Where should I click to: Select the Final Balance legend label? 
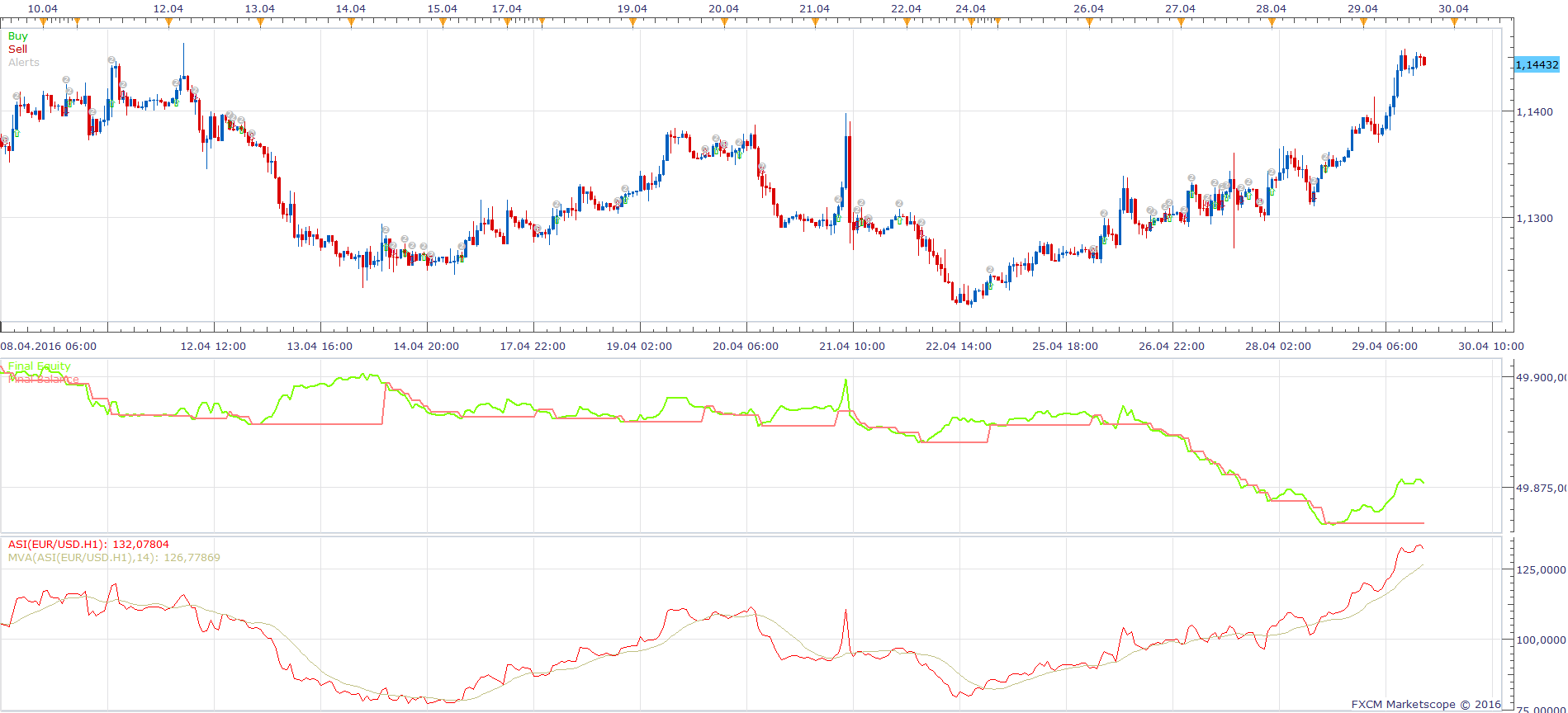click(44, 380)
